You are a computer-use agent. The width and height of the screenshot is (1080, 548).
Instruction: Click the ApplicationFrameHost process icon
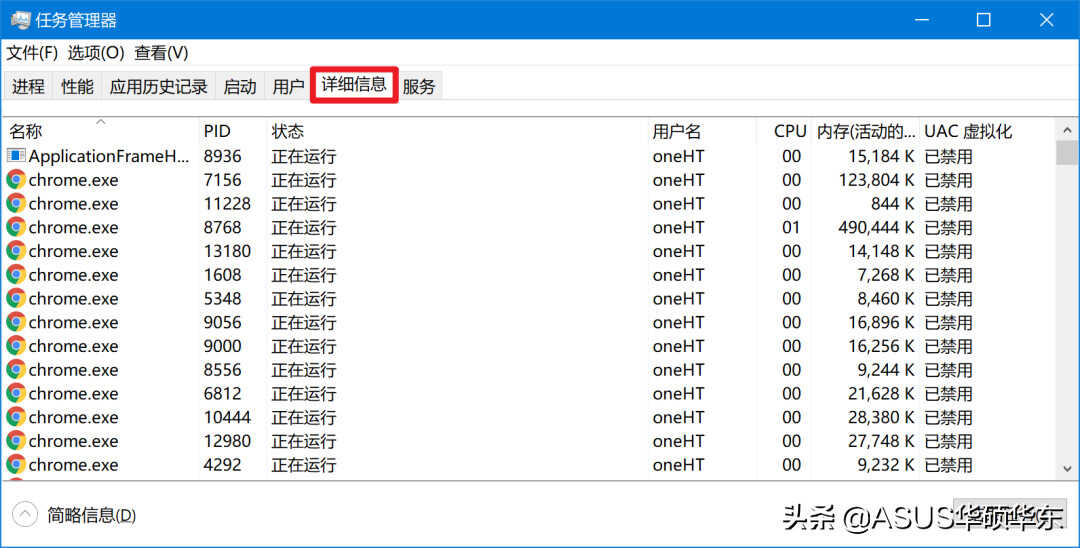16,156
